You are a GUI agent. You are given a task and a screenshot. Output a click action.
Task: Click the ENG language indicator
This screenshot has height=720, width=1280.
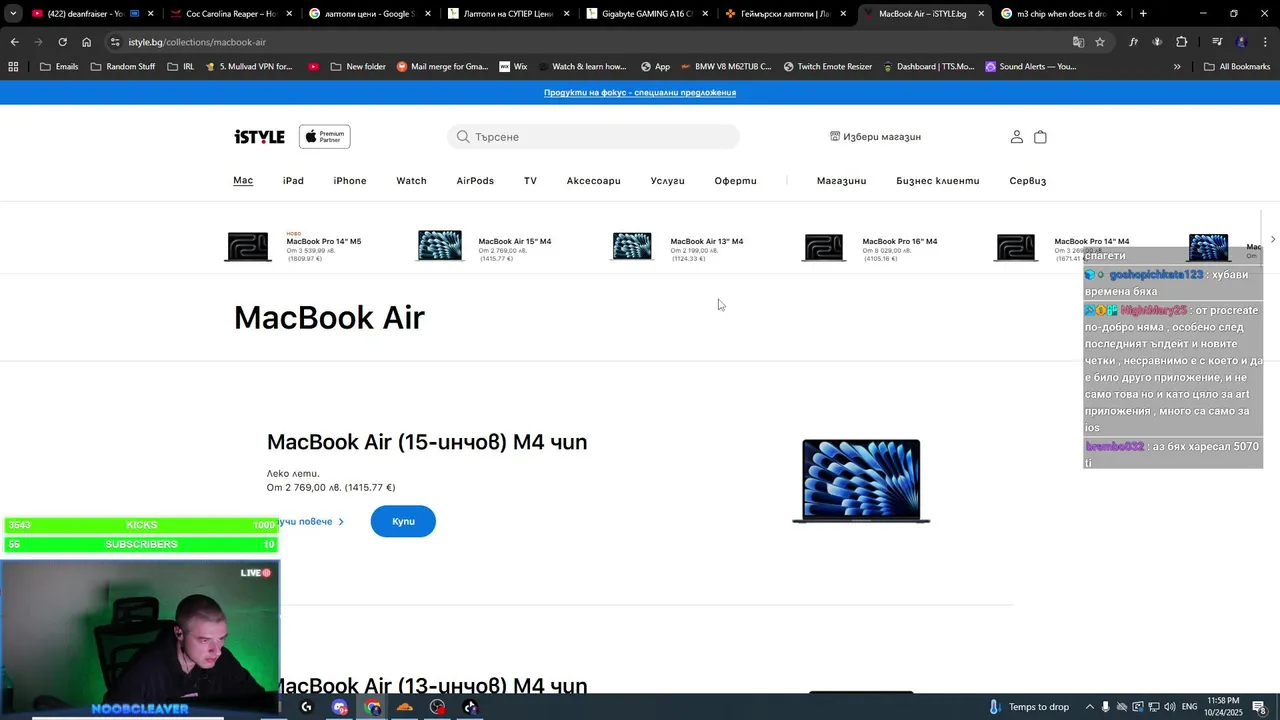[x=1190, y=707]
